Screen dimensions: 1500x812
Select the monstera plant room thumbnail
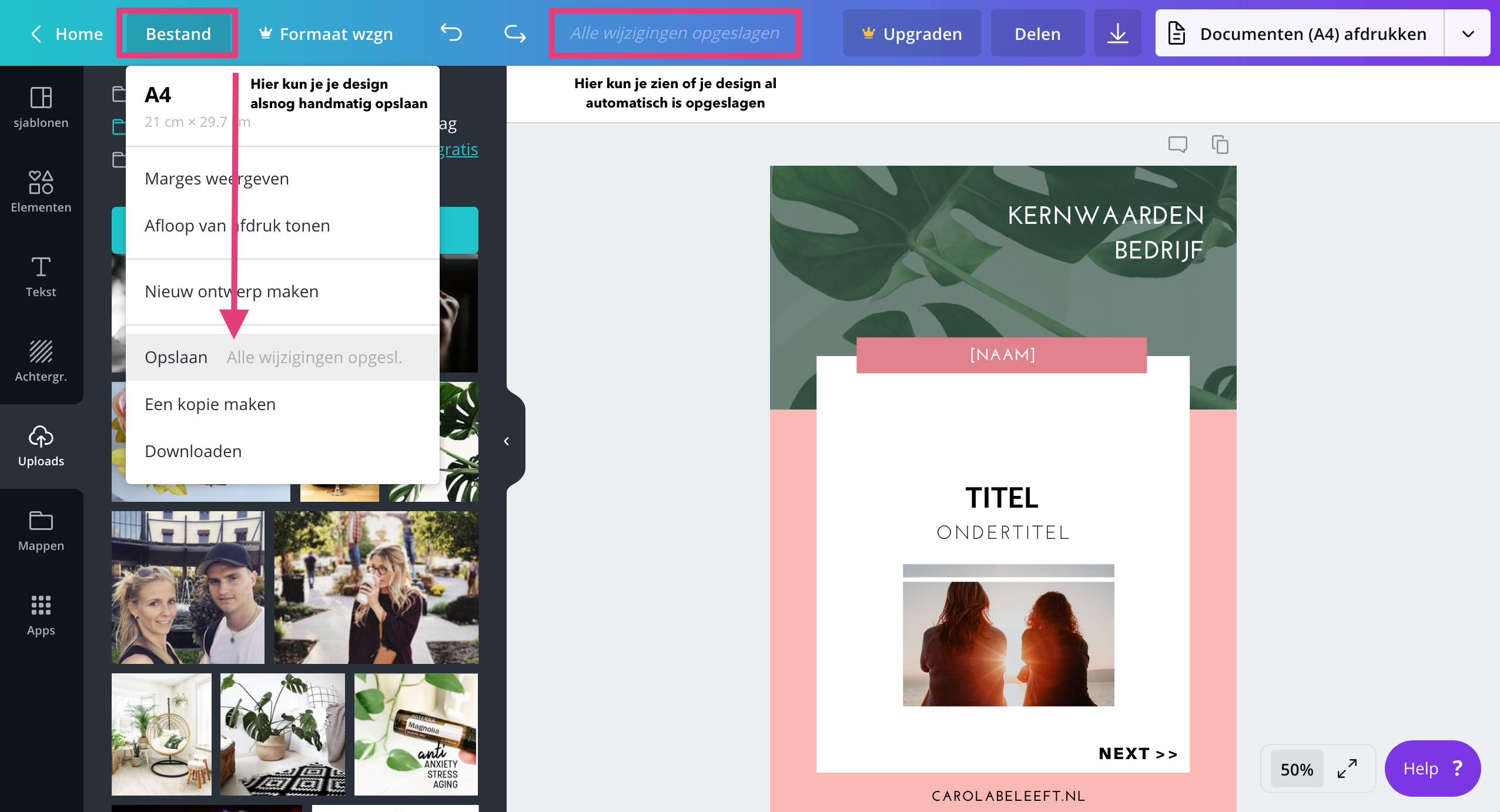(x=282, y=734)
